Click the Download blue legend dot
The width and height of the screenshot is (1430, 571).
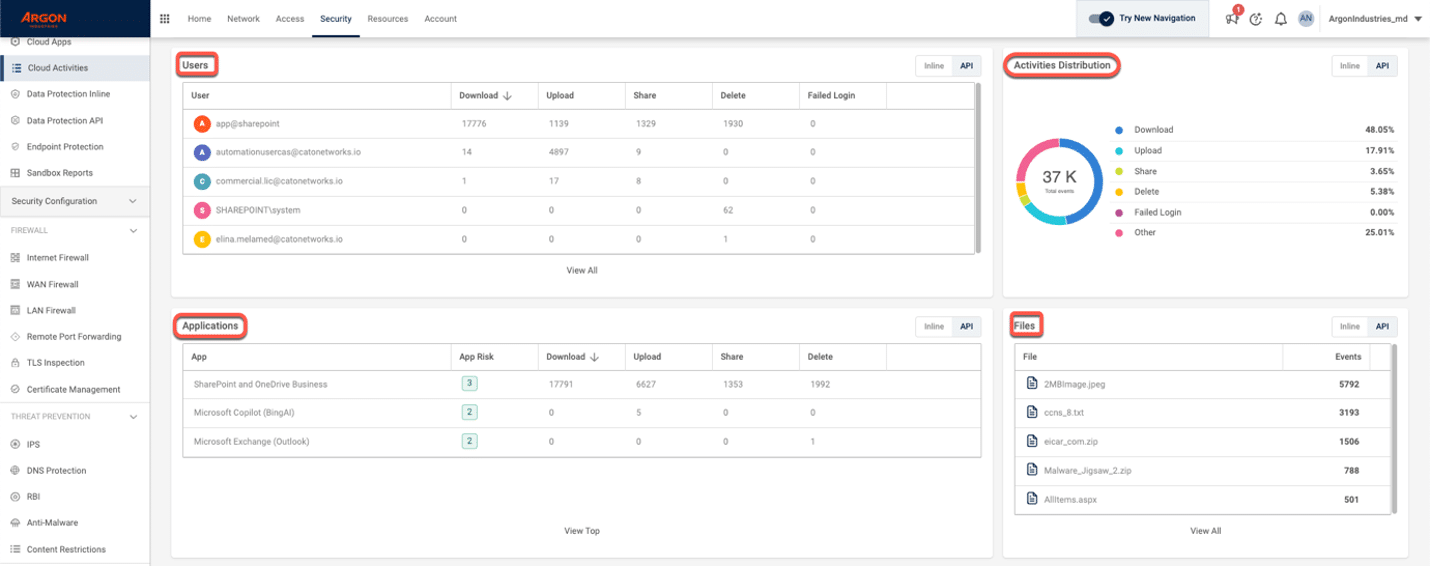1119,130
